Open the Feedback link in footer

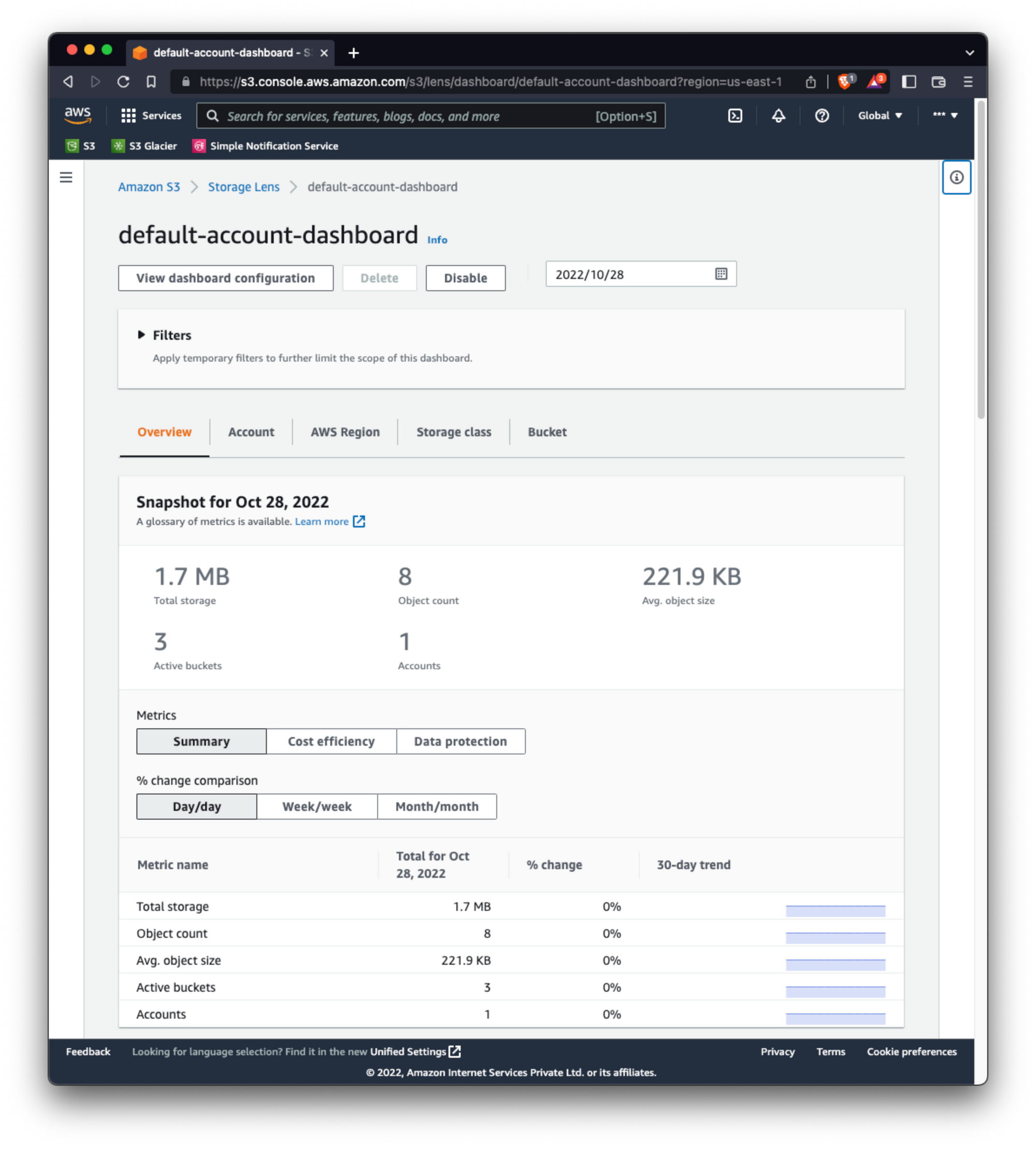[88, 1051]
